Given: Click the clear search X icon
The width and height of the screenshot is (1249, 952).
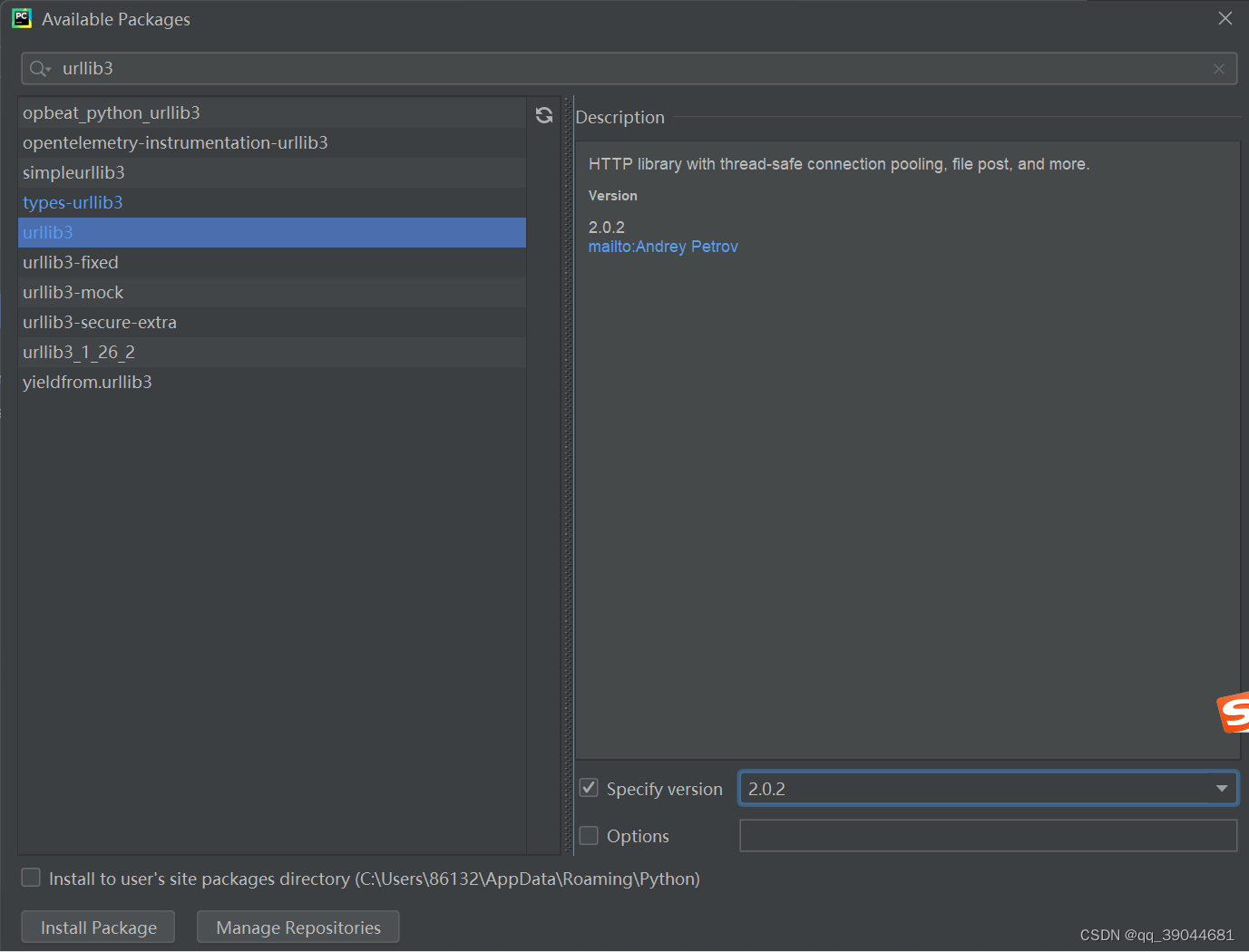Looking at the screenshot, I should [1219, 68].
